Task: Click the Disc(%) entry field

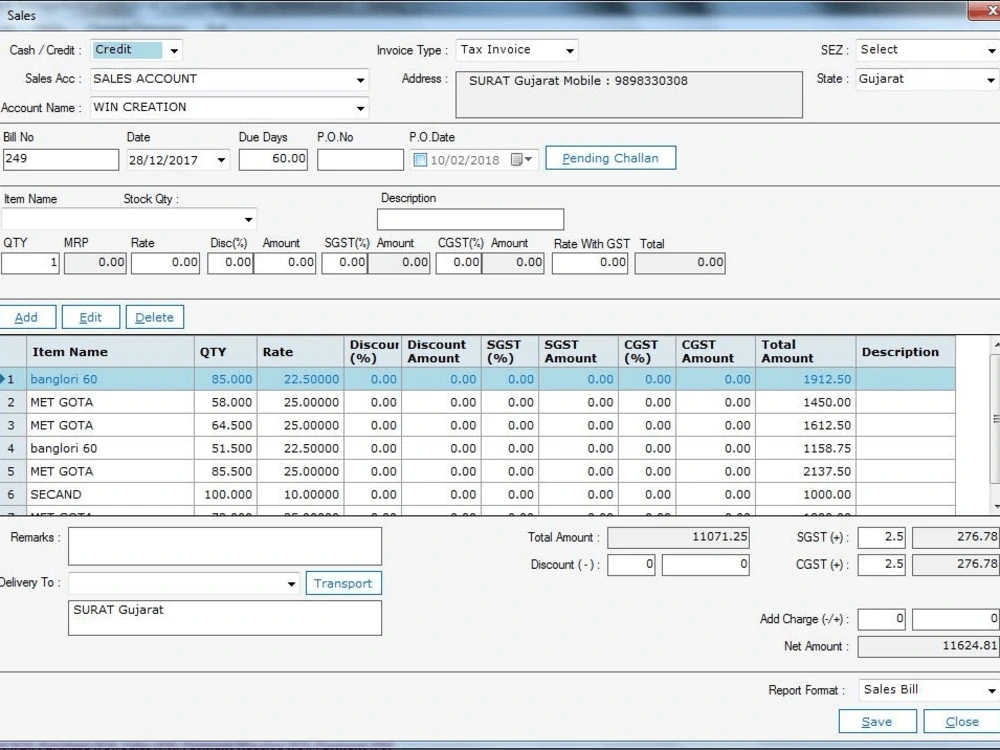Action: [230, 263]
